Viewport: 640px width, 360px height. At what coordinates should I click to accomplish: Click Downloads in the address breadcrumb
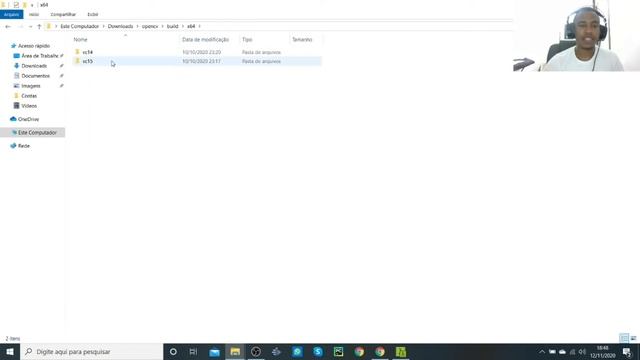coord(120,26)
